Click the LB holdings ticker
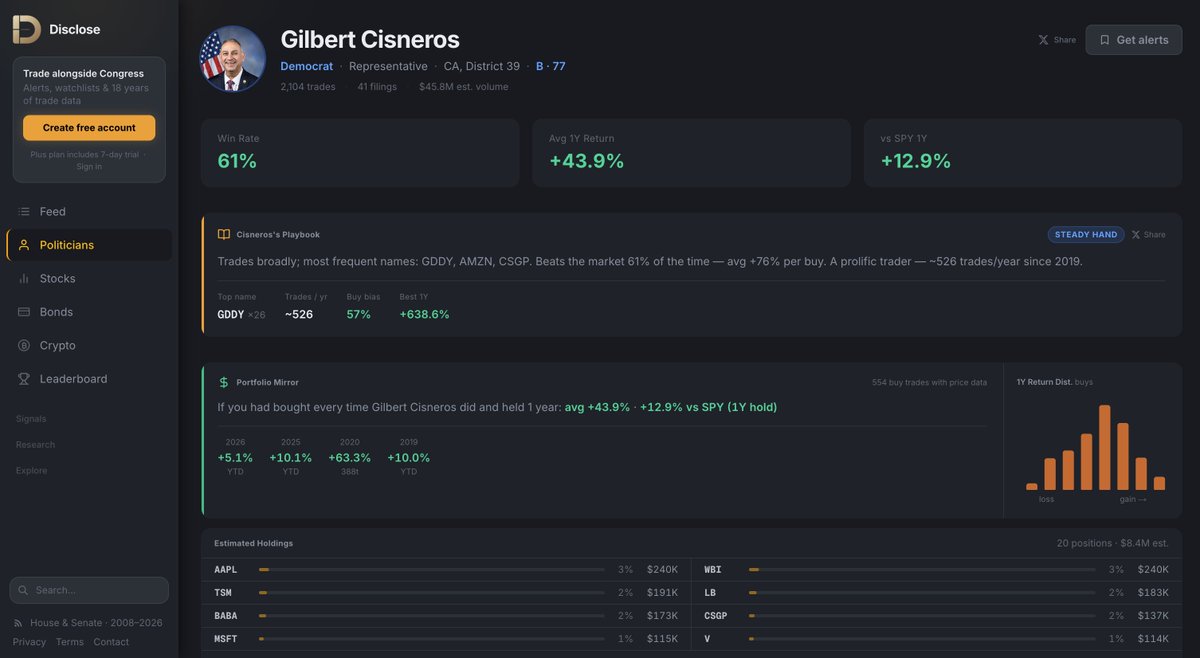Viewport: 1200px width, 658px height. pyautogui.click(x=710, y=593)
